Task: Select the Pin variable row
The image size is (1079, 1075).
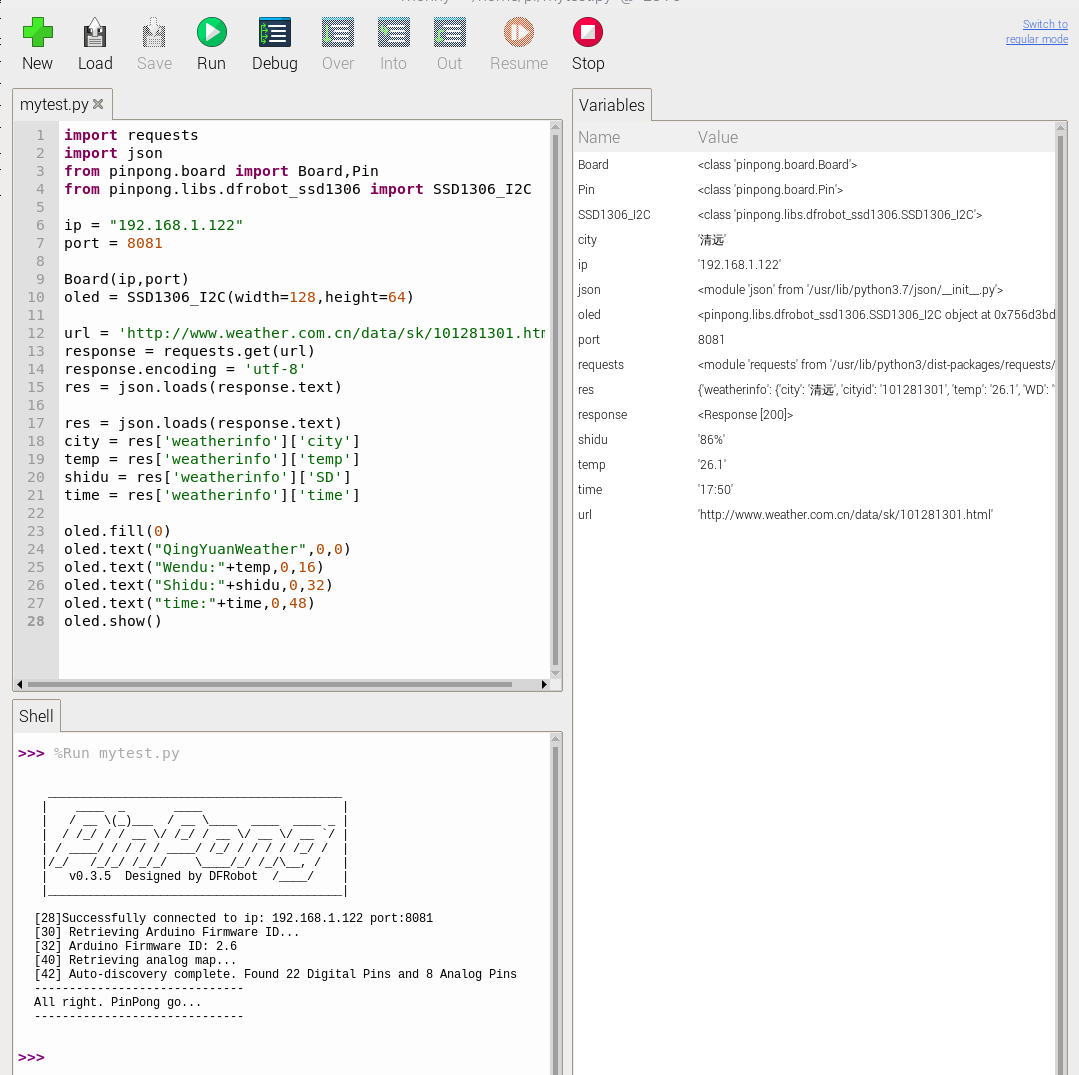Action: tap(815, 189)
